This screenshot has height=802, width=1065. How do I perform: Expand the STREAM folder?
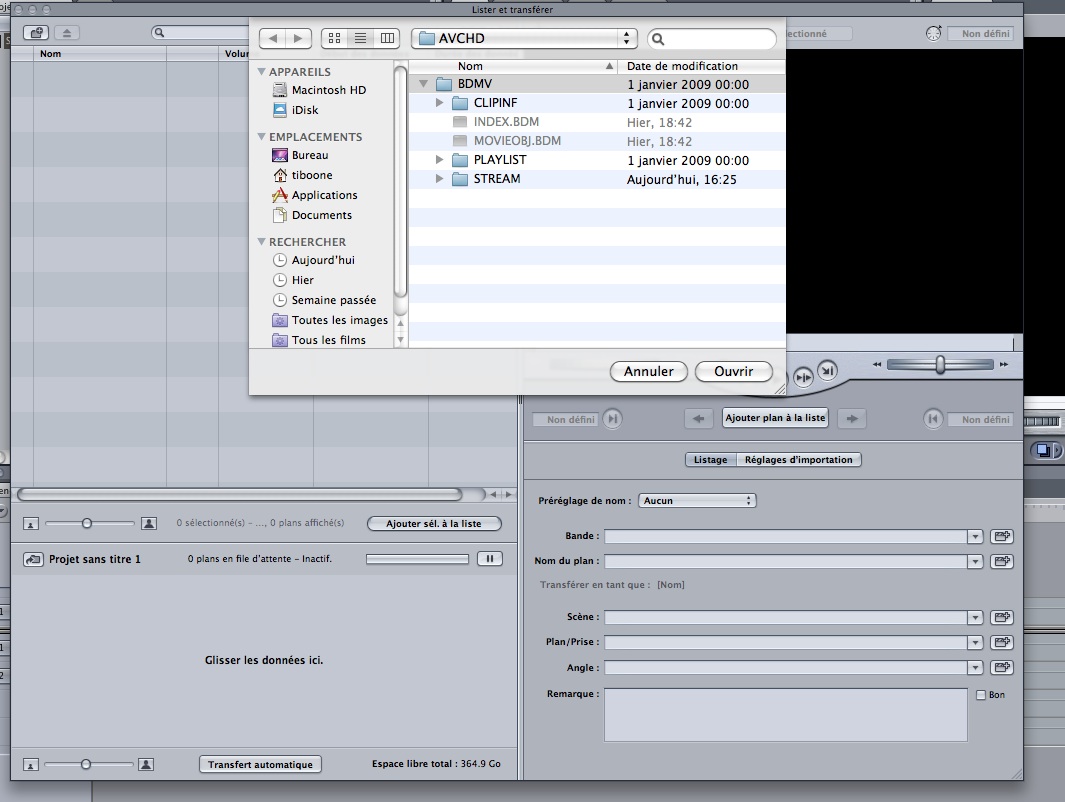pos(439,179)
